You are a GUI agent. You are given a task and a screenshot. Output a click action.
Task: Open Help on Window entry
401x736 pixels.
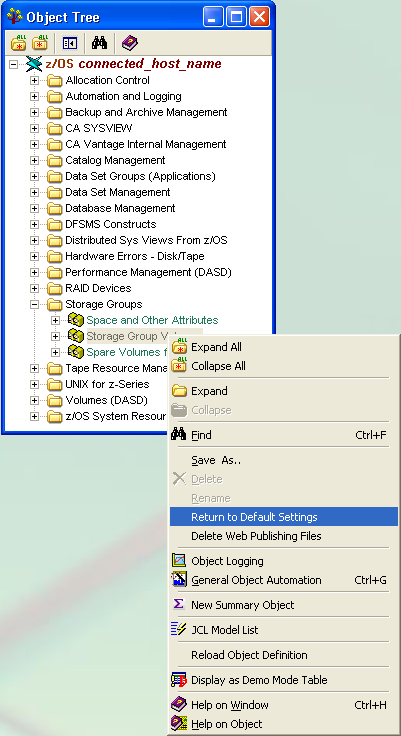click(284, 705)
